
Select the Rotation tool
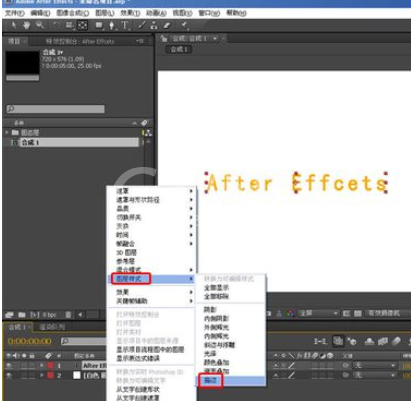56,25
